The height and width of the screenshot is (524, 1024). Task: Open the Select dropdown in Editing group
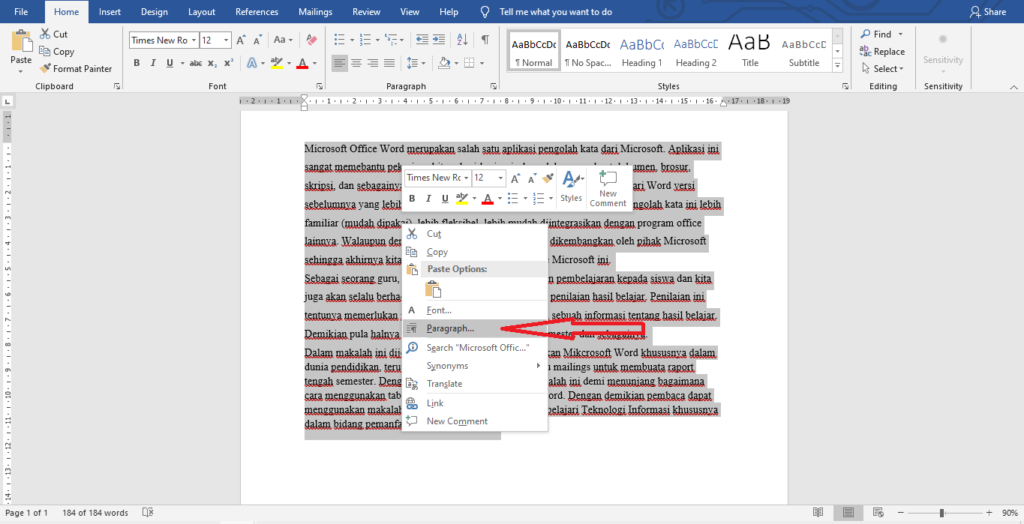(x=882, y=69)
